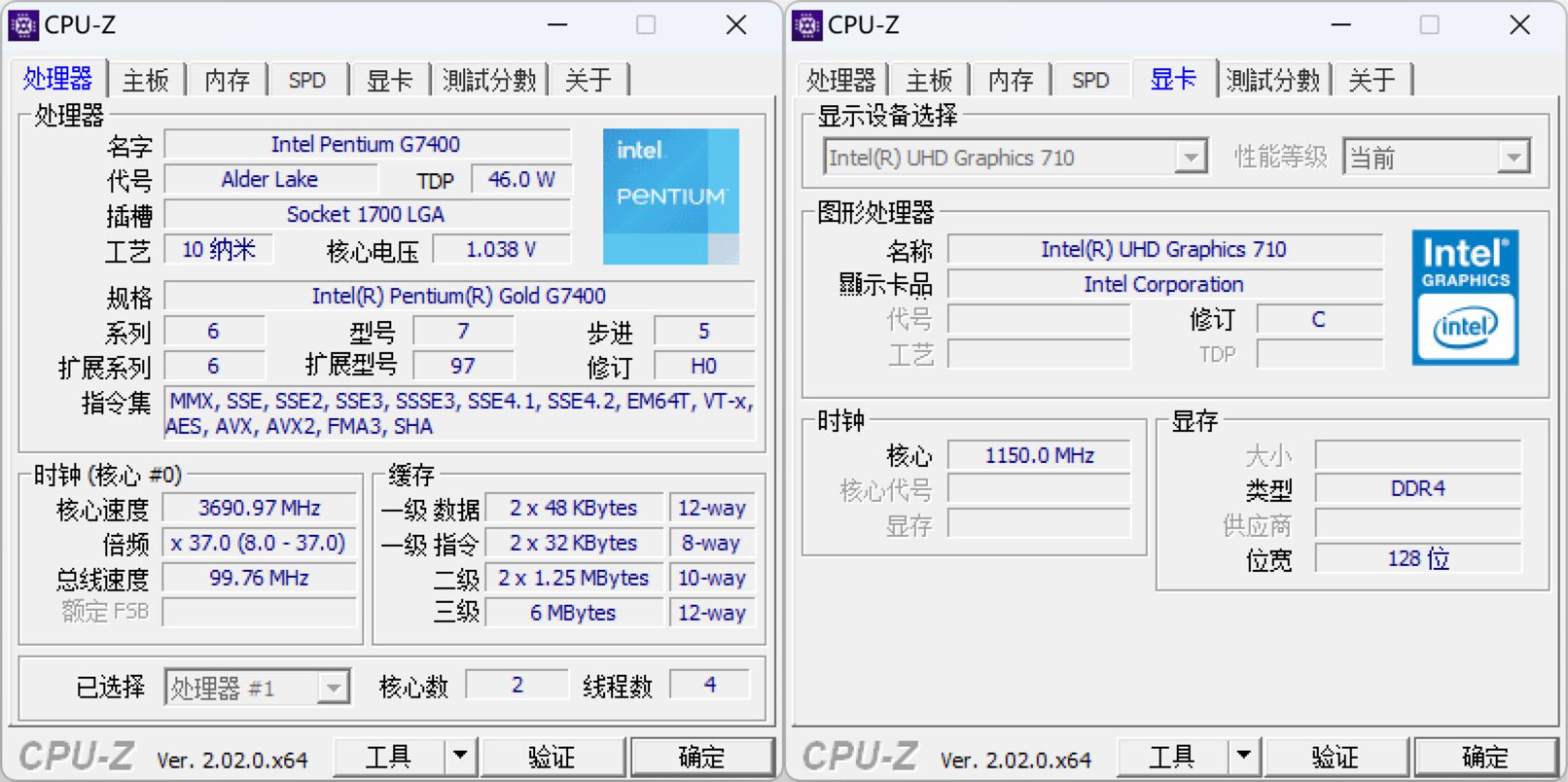Click the core count value 2
Image resolution: width=1568 pixels, height=782 pixels.
(517, 685)
